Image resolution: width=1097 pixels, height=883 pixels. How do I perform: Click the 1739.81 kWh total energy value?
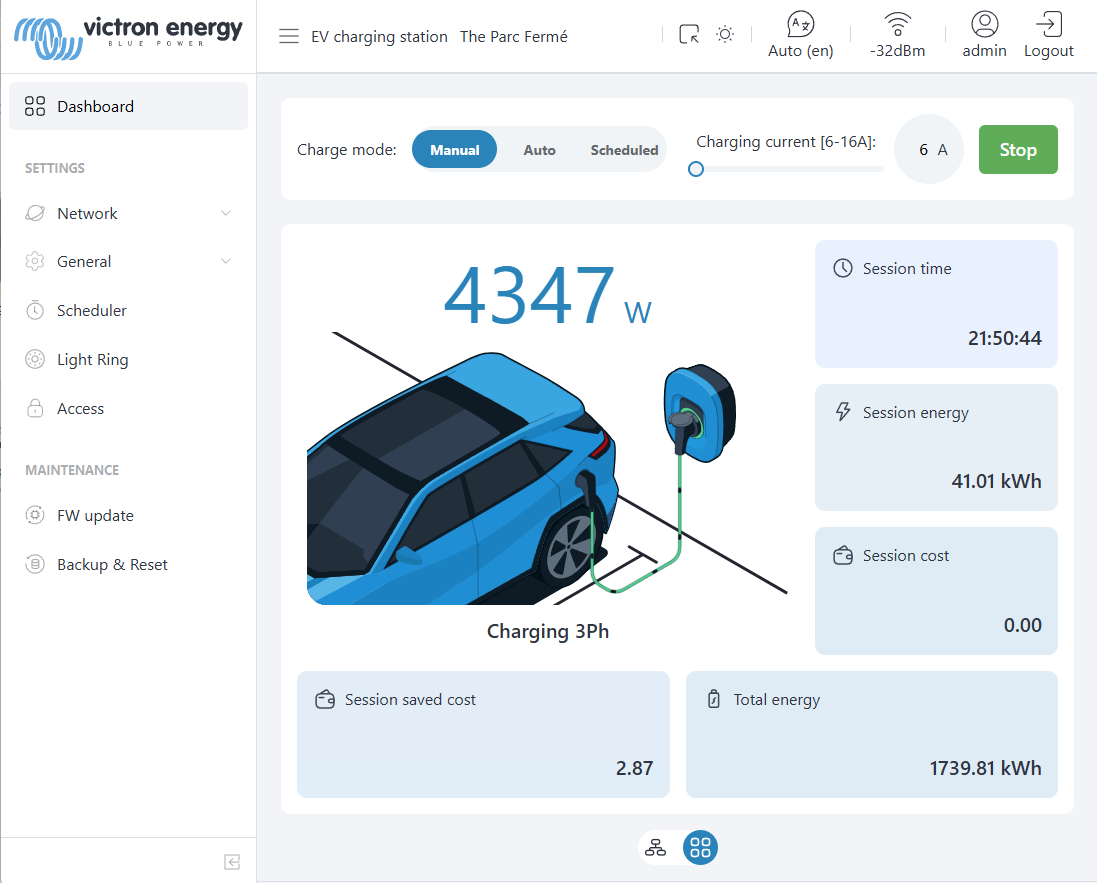tap(985, 768)
